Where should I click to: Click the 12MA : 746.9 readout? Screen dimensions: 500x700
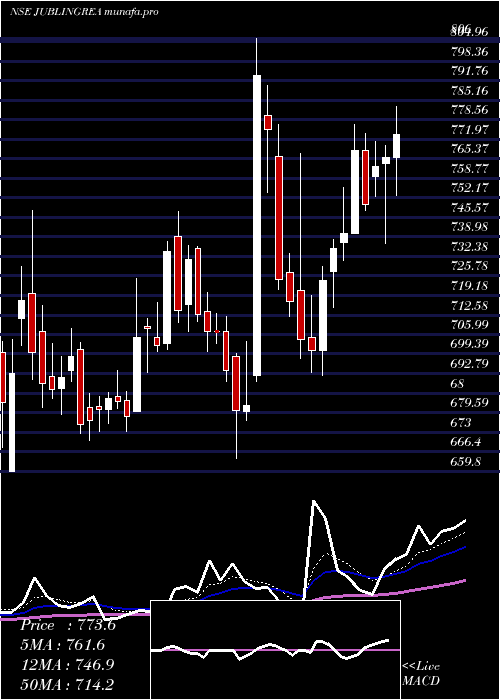point(67,664)
